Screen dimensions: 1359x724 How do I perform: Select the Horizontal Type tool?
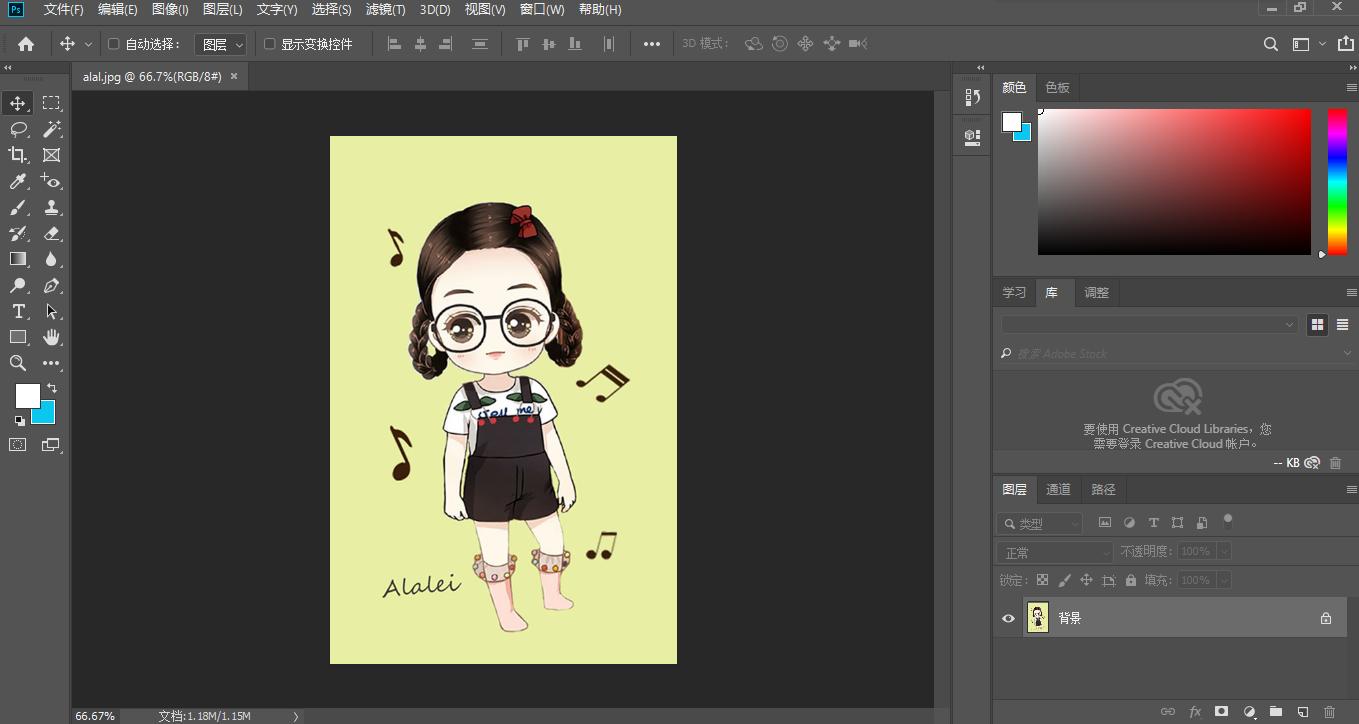(x=18, y=311)
